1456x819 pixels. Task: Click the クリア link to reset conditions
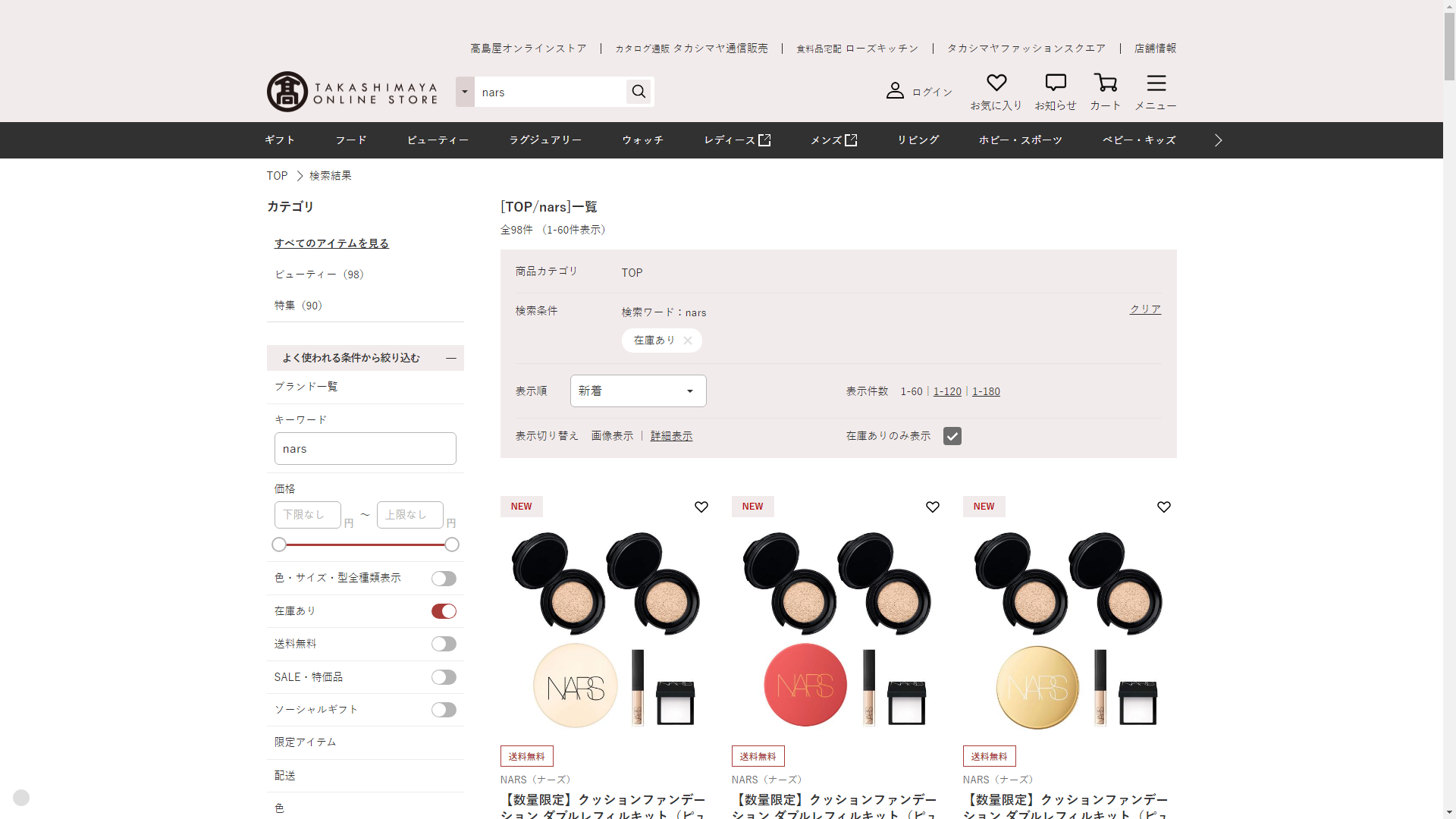click(x=1145, y=309)
